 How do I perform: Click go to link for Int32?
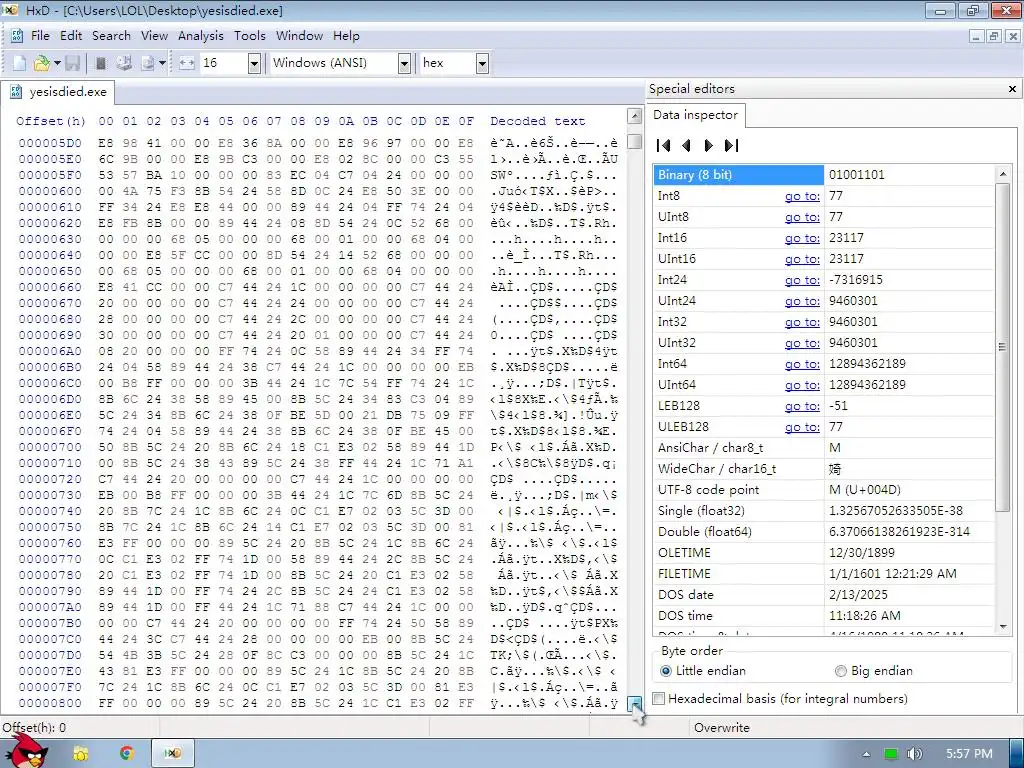click(x=802, y=322)
